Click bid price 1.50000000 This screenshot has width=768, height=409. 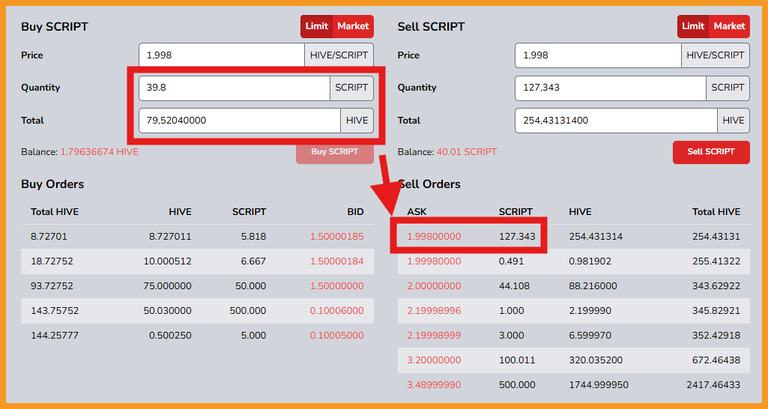337,286
